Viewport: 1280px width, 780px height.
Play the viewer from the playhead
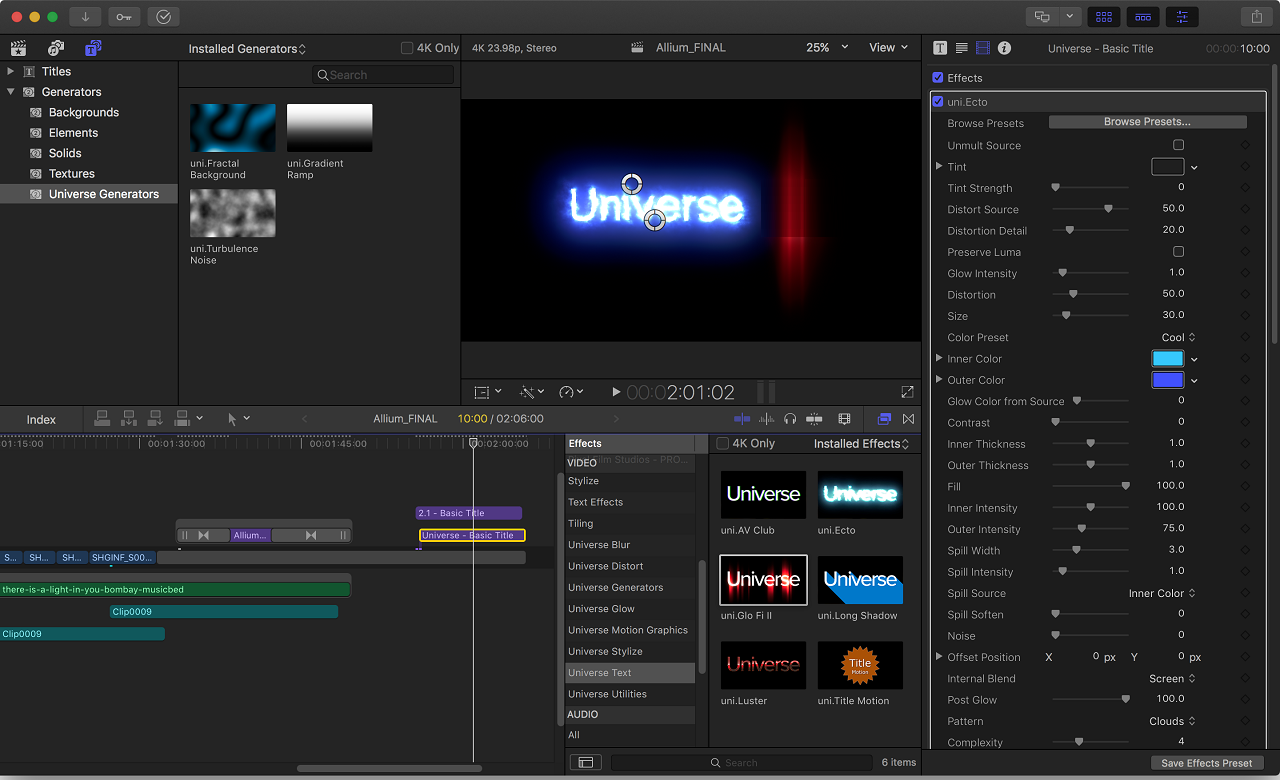(616, 392)
